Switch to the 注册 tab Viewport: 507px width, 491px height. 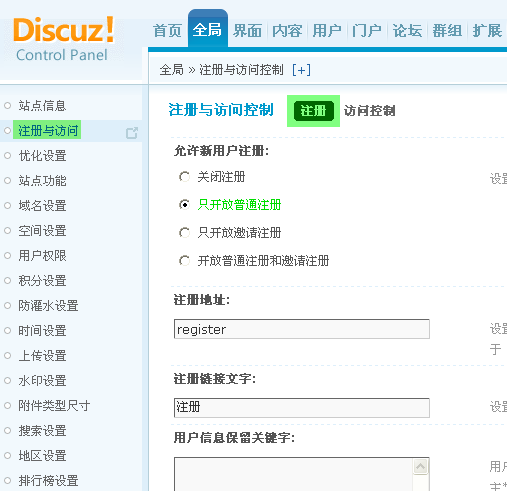click(313, 111)
